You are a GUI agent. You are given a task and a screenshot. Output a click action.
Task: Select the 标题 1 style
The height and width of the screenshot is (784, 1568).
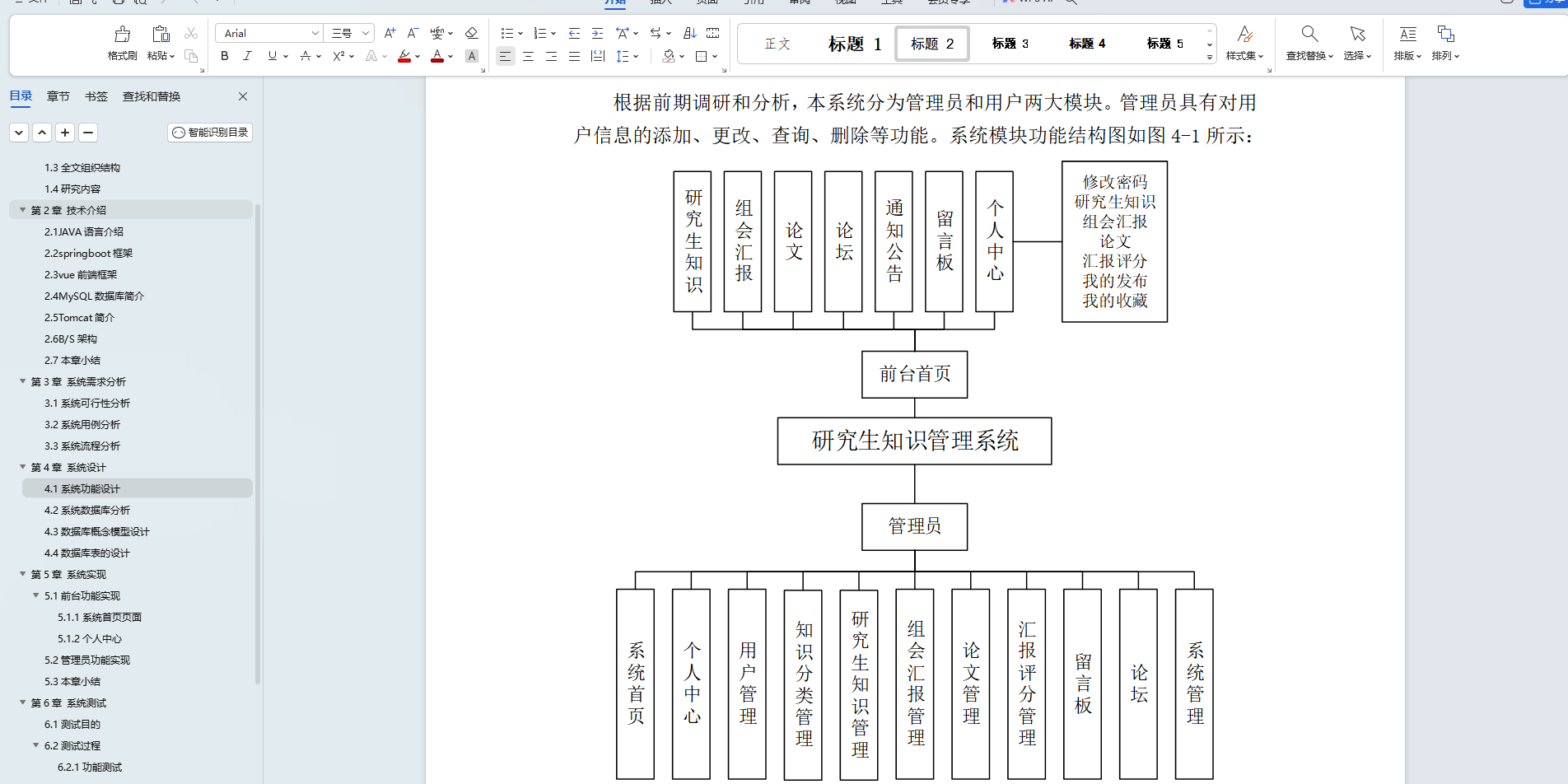point(855,44)
